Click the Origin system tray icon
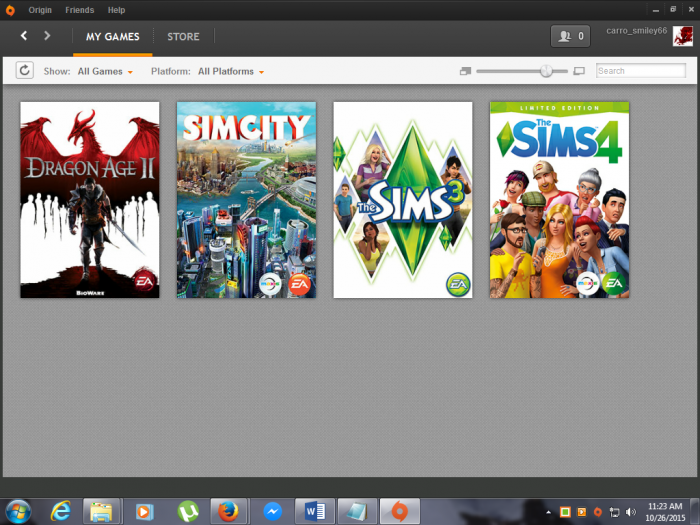 coord(598,512)
